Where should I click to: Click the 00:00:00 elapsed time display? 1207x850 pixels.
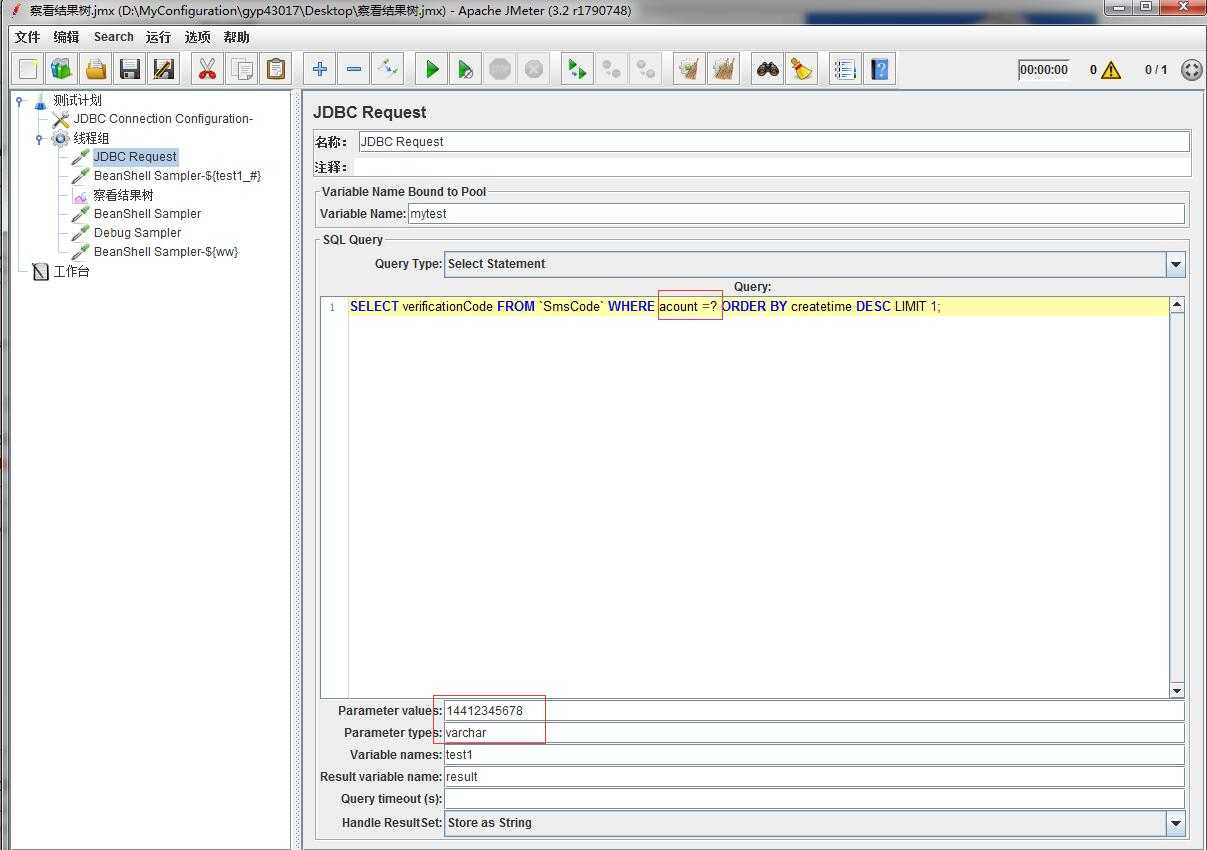(x=1043, y=70)
